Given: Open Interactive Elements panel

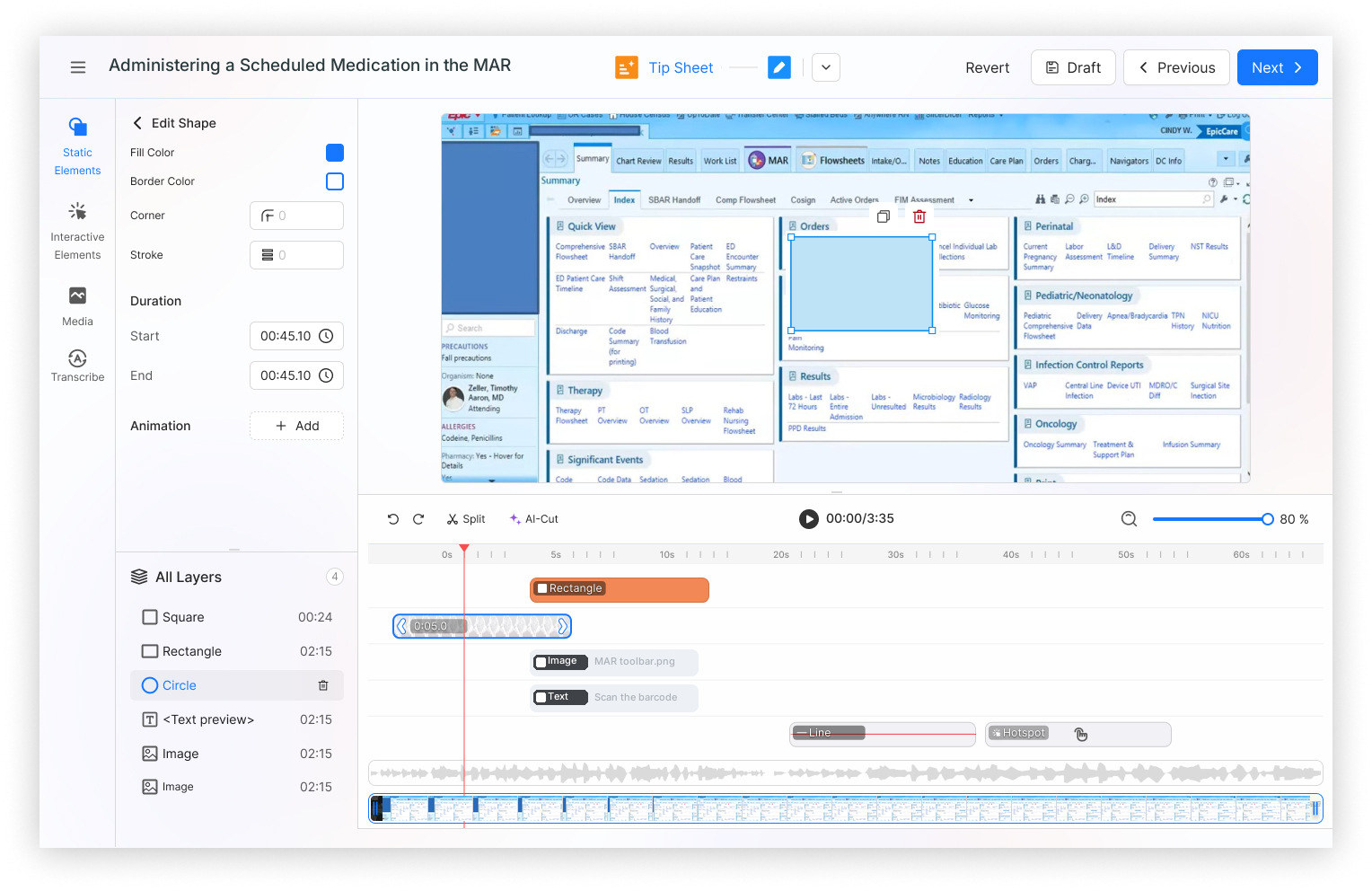Looking at the screenshot, I should pyautogui.click(x=77, y=231).
